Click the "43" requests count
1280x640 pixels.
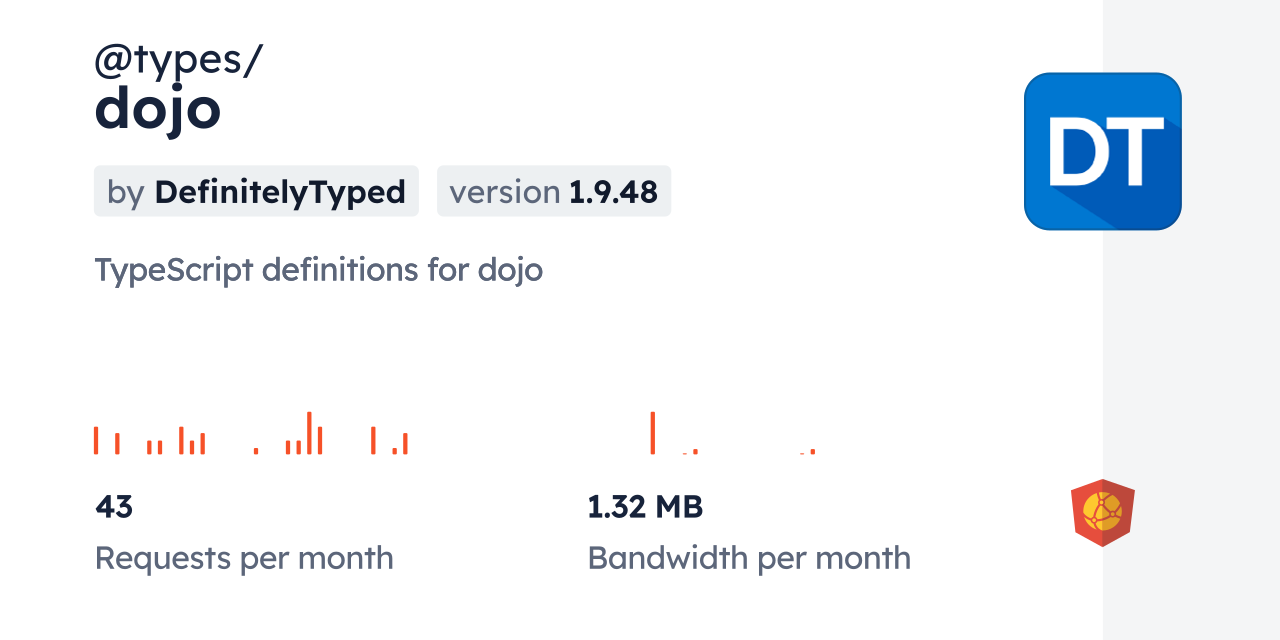point(114,507)
